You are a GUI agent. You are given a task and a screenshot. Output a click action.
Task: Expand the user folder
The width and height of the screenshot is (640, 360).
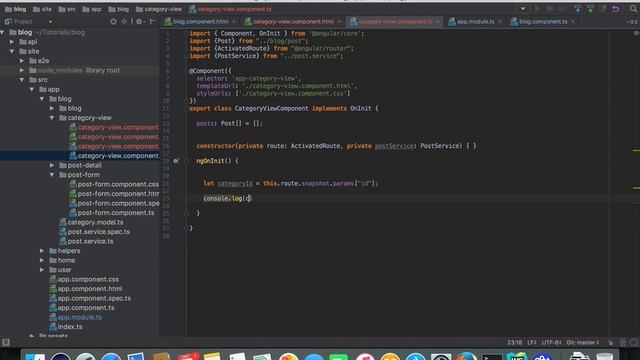(42, 270)
